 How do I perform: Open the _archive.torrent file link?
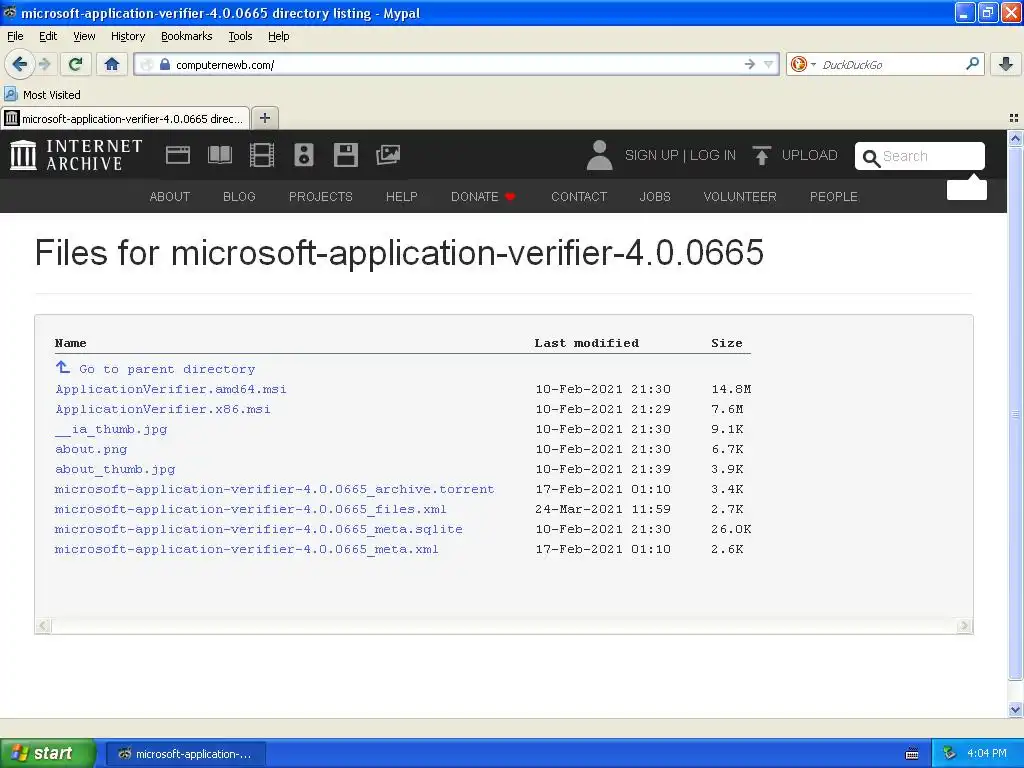point(274,489)
